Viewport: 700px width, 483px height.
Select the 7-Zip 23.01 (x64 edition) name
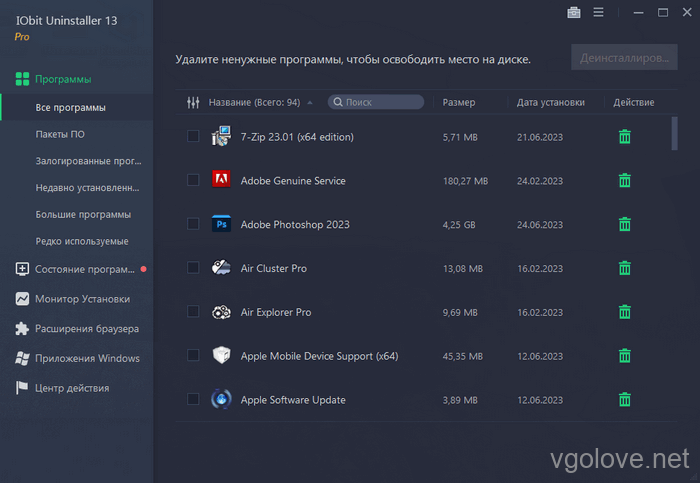click(x=297, y=137)
